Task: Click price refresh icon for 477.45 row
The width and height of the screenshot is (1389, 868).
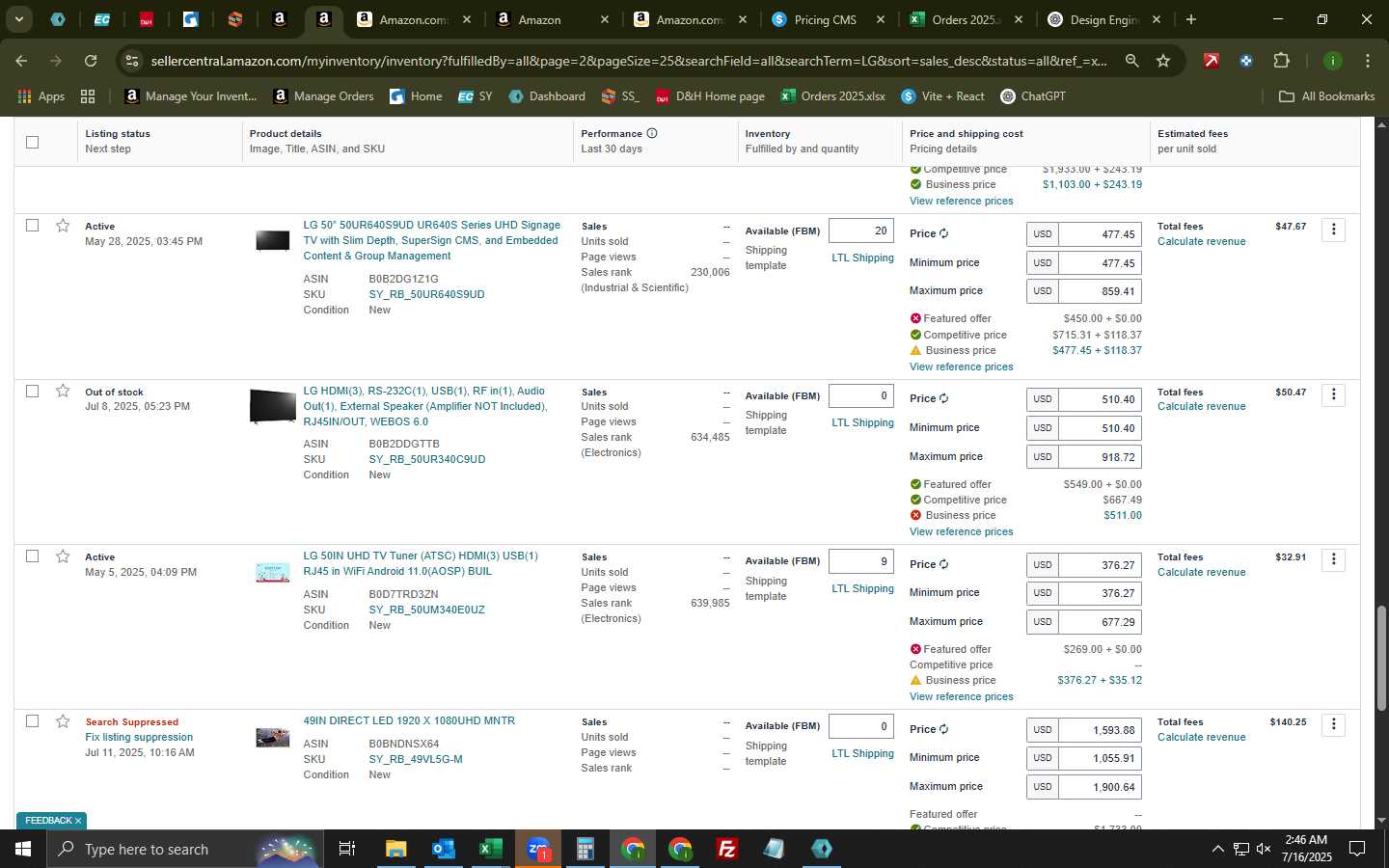Action: tap(944, 233)
